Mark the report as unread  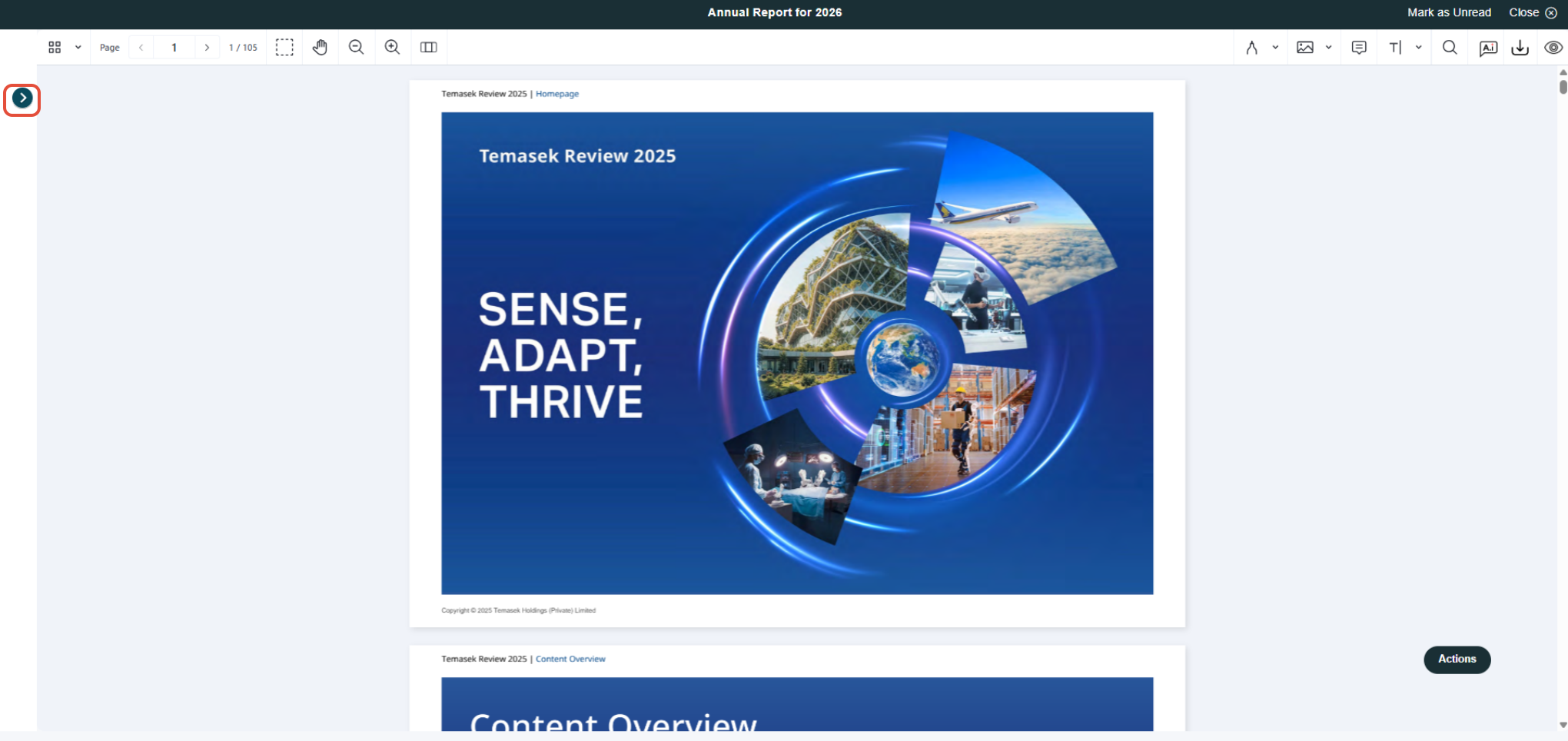(x=1449, y=12)
